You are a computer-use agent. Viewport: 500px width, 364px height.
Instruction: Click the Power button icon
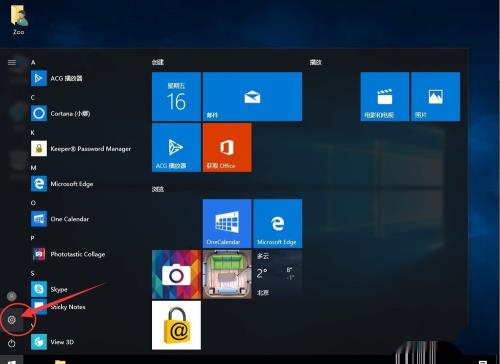click(12, 343)
